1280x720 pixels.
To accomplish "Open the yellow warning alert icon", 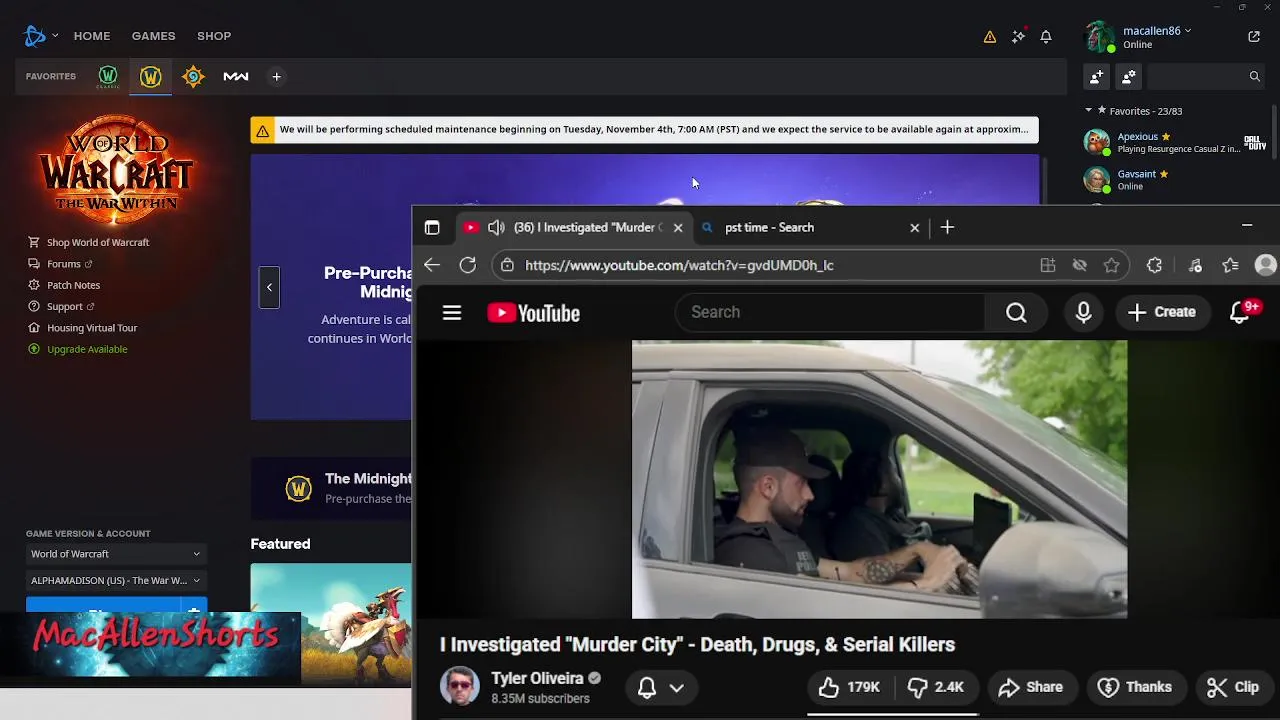I will [x=990, y=36].
